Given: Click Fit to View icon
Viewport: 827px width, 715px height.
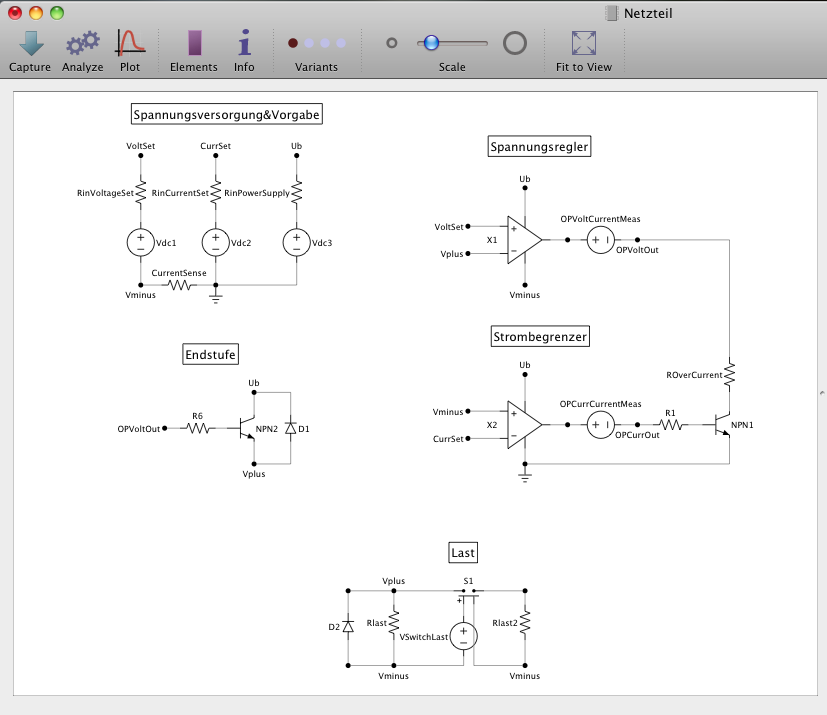Looking at the screenshot, I should click(x=584, y=43).
